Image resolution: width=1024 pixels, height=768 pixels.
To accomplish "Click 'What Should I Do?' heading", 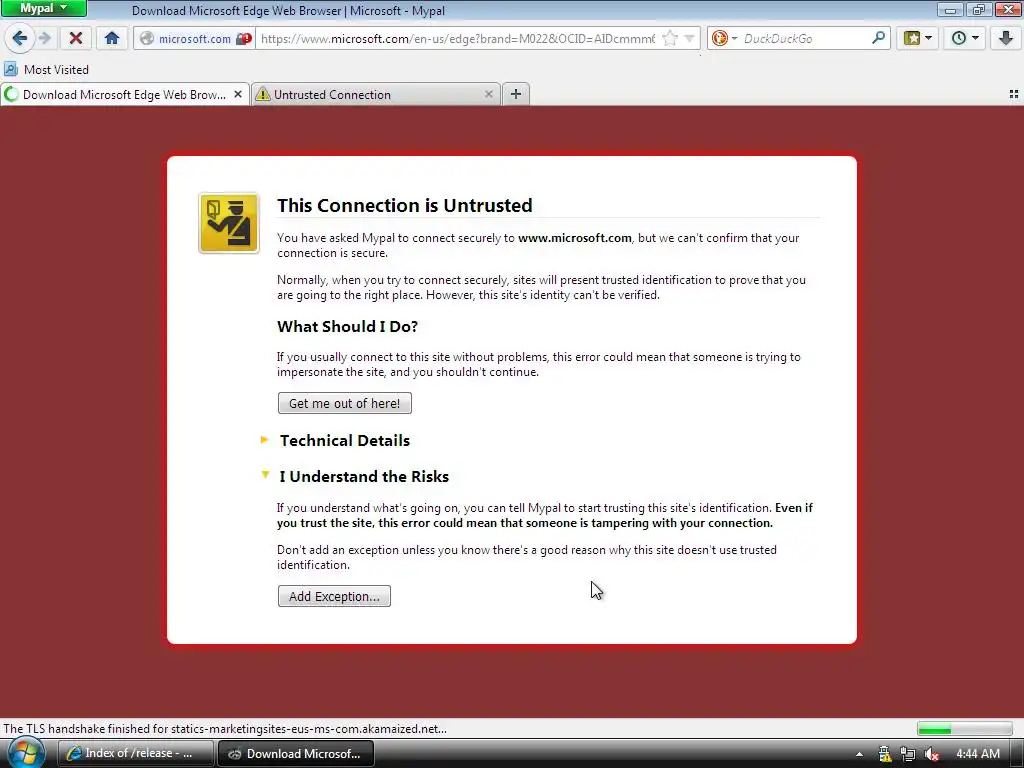I will point(347,327).
